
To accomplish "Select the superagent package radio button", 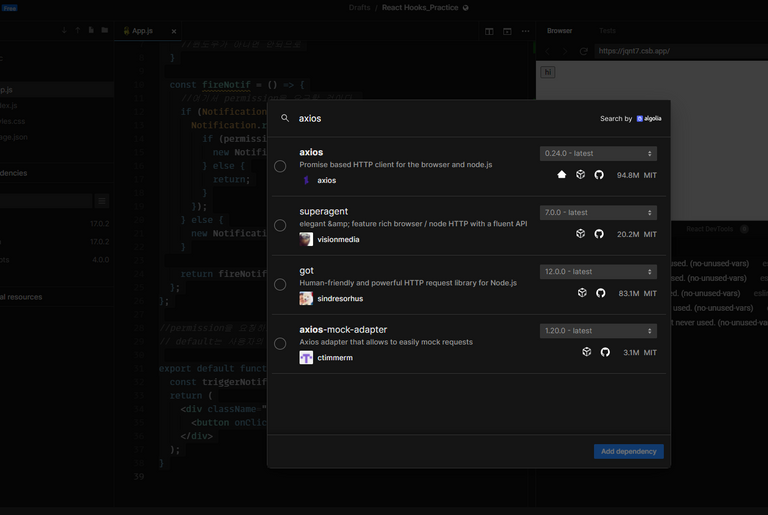I will pos(280,225).
